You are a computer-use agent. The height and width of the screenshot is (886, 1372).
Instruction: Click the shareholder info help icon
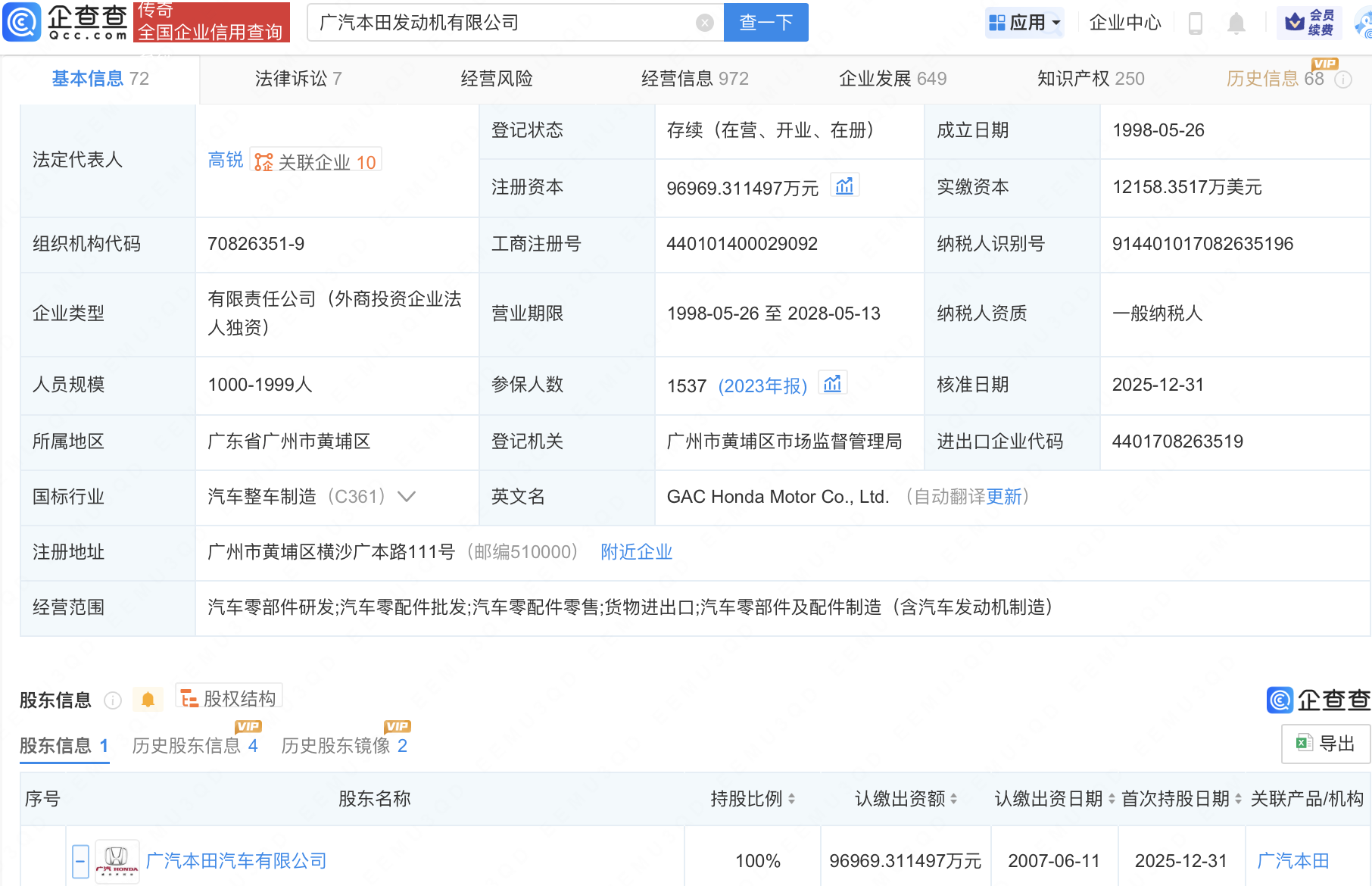pyautogui.click(x=113, y=700)
